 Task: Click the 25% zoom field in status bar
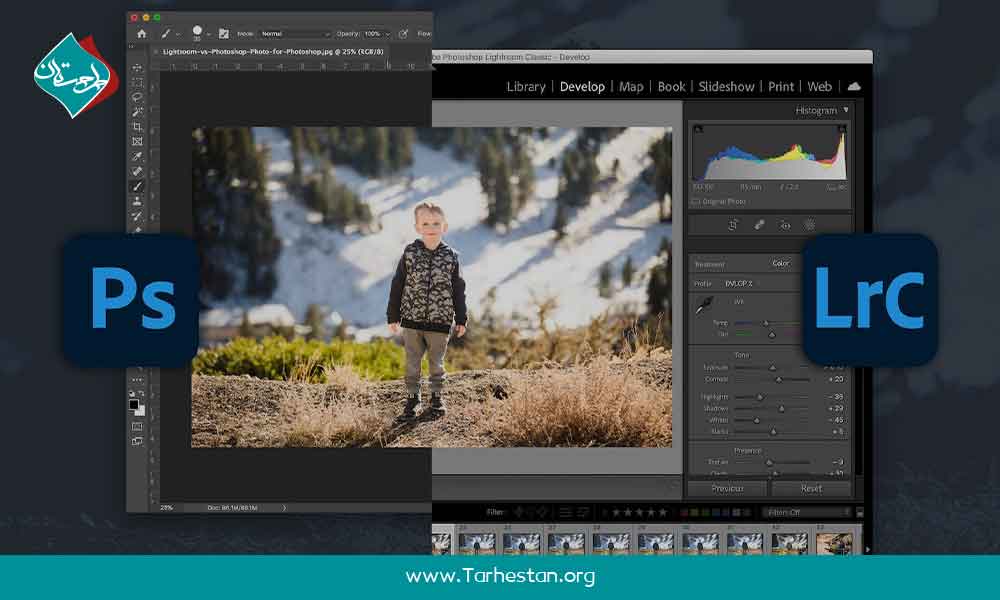pos(166,508)
